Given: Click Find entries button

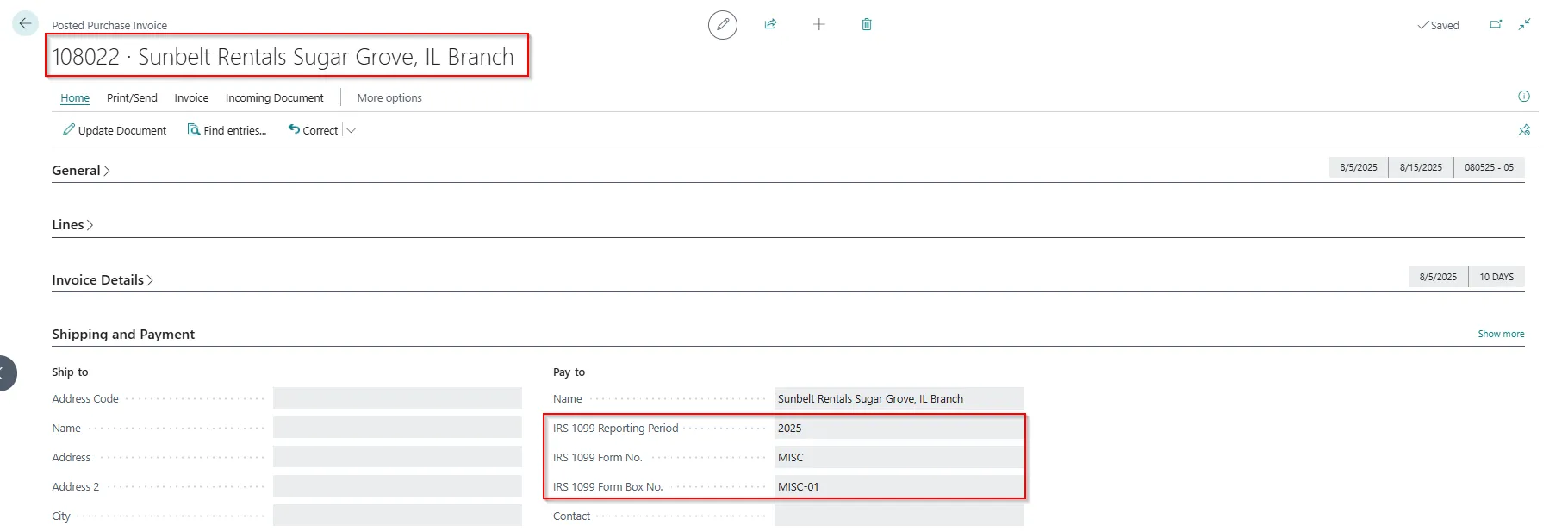Looking at the screenshot, I should [227, 131].
